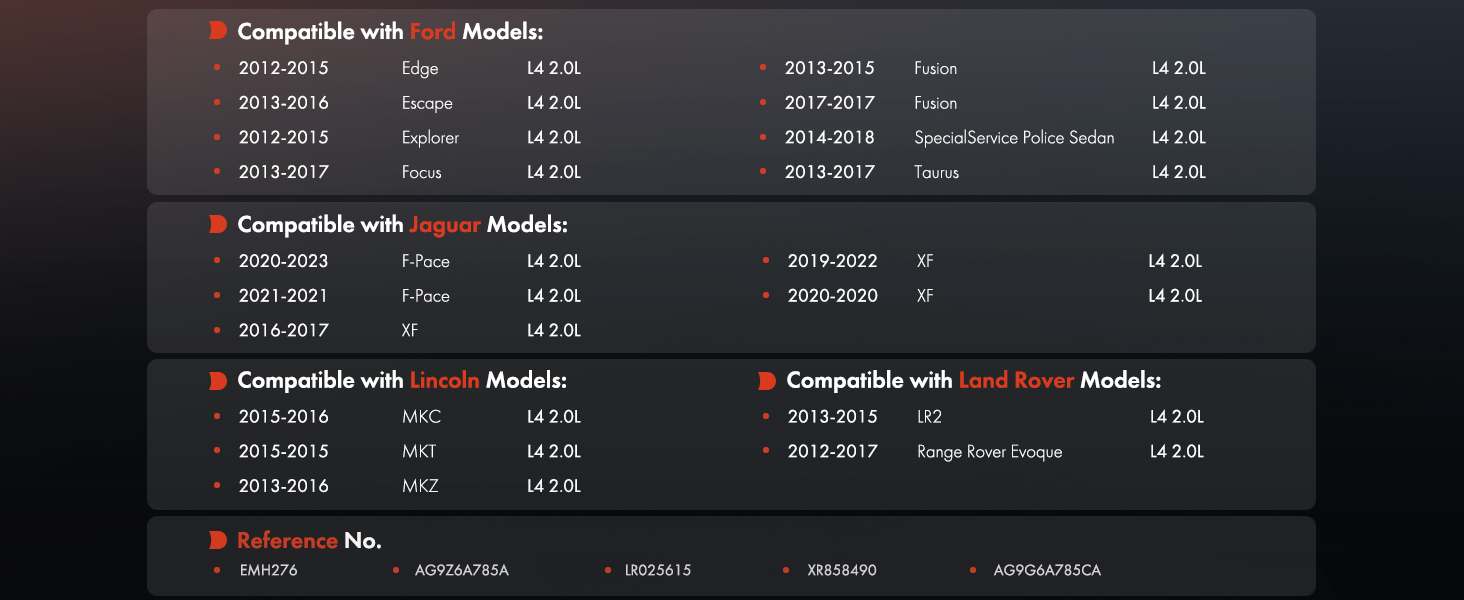Click the Taurus model entry
Screen dimensions: 1464x600
936,172
